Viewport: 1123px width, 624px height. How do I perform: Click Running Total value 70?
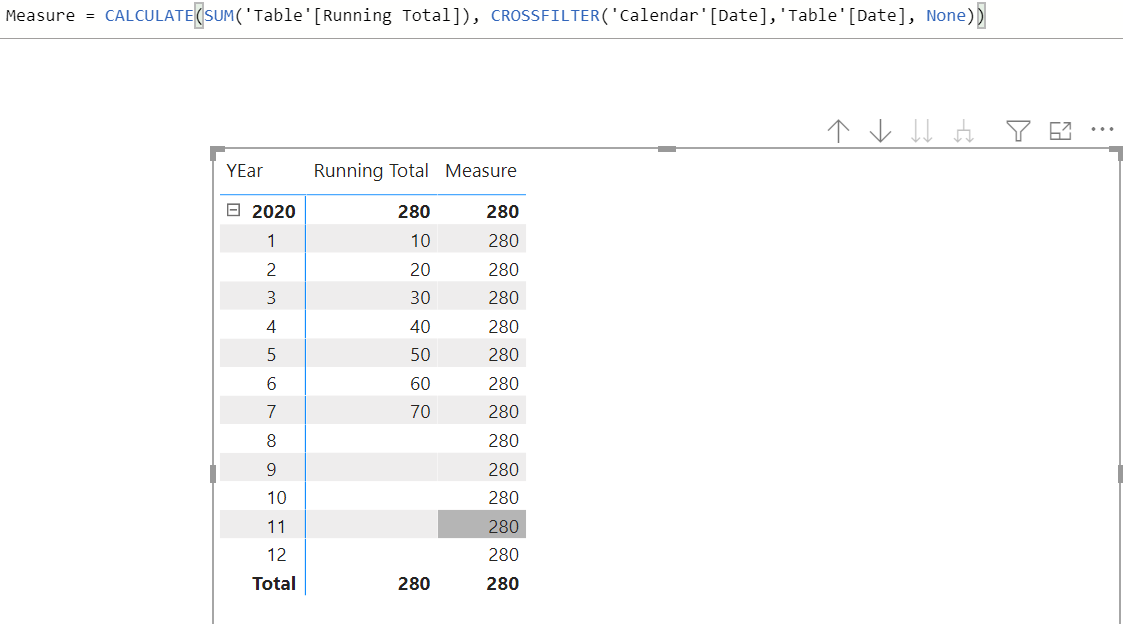420,412
